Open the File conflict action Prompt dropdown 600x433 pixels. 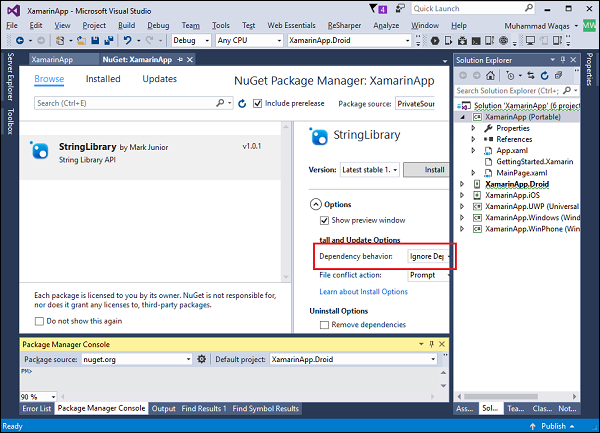click(x=429, y=275)
